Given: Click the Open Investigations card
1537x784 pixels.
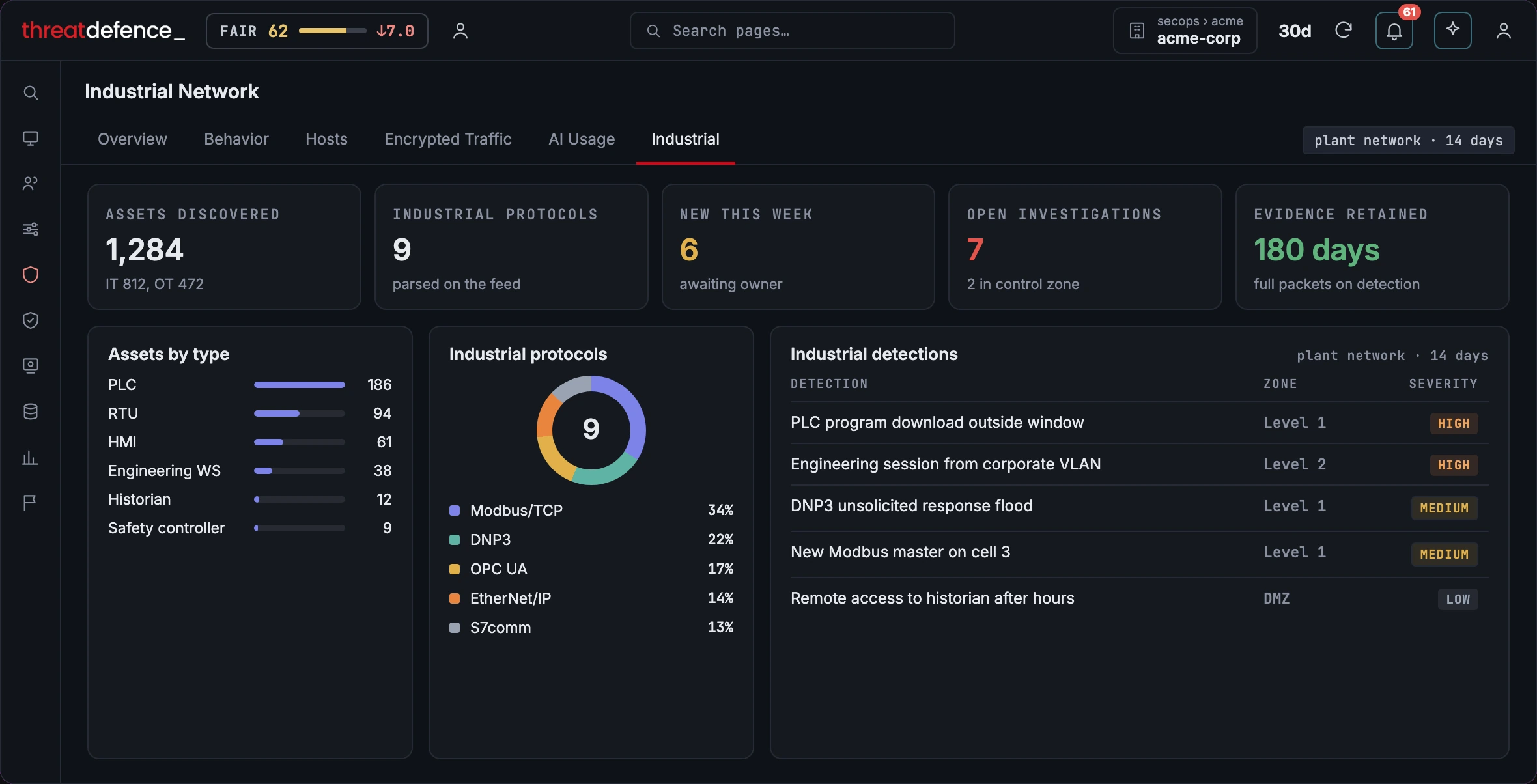Looking at the screenshot, I should (1085, 247).
